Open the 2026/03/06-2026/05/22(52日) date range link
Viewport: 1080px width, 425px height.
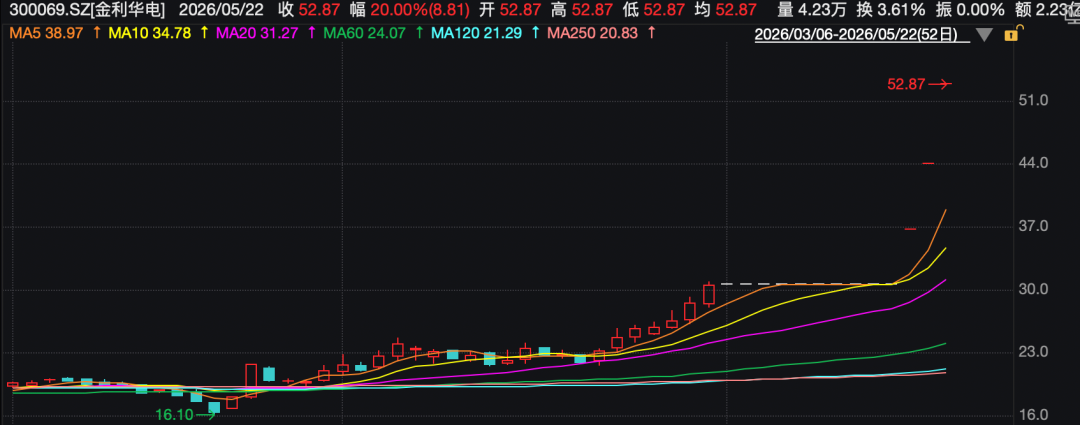coord(860,34)
